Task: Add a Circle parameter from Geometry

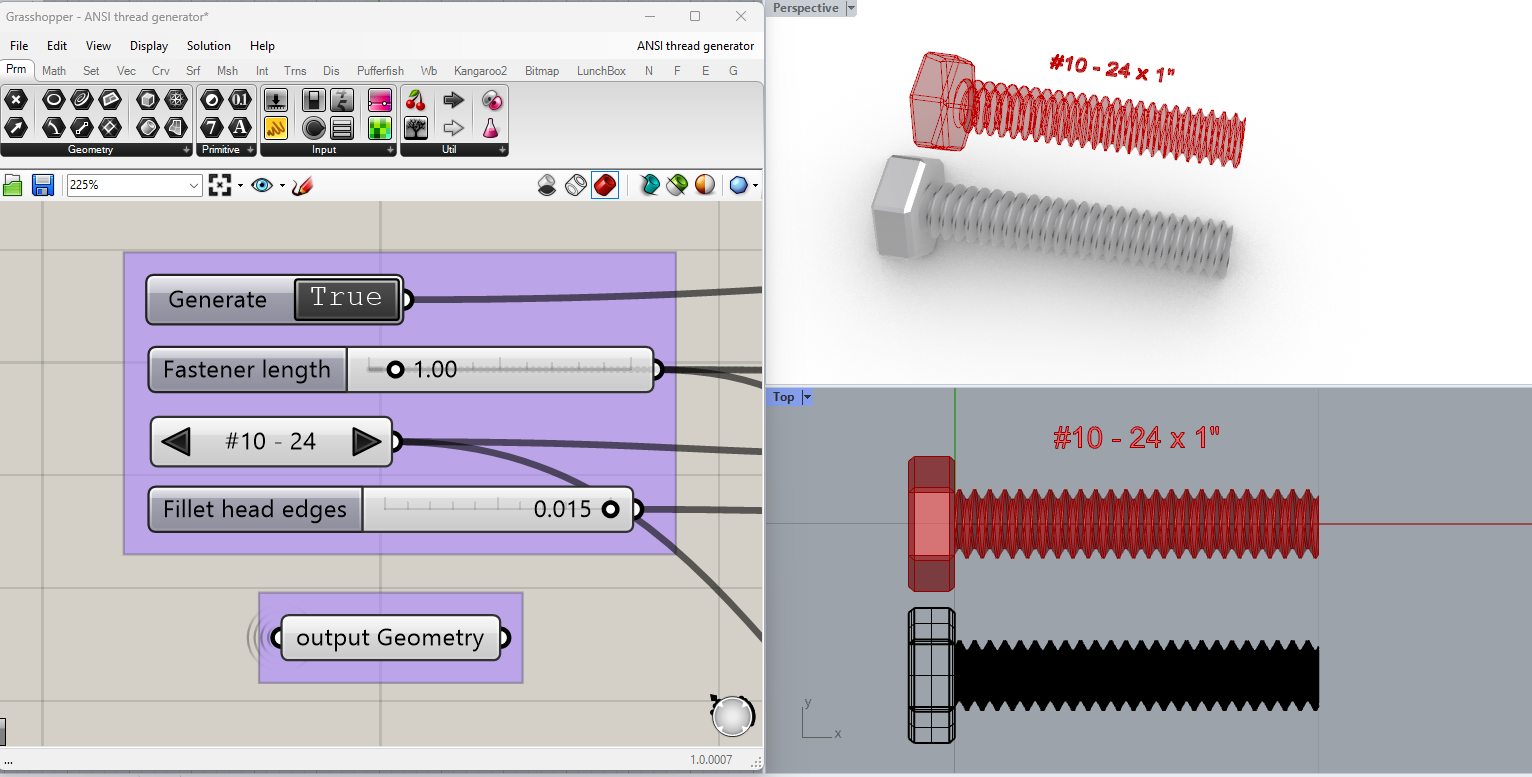Action: tap(54, 99)
